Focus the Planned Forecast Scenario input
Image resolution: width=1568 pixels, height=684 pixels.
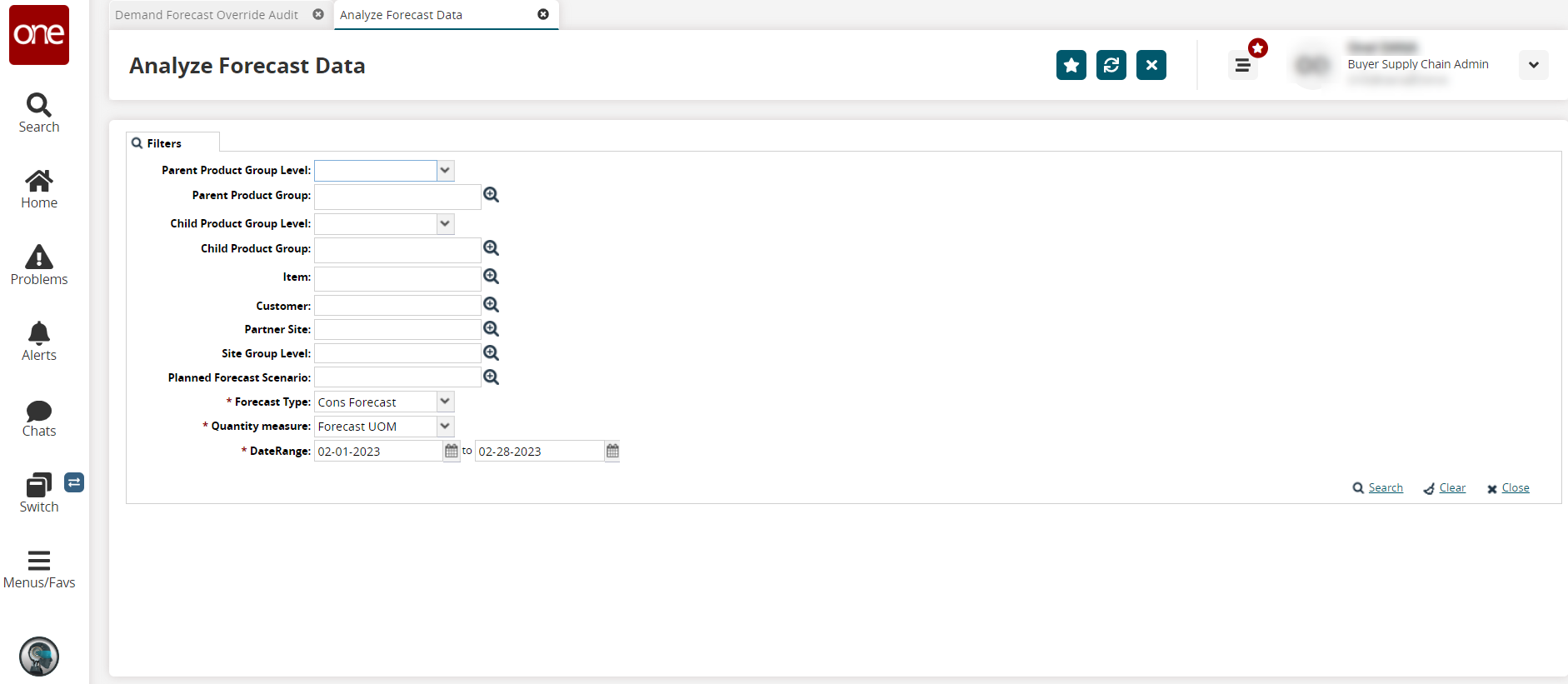[397, 377]
